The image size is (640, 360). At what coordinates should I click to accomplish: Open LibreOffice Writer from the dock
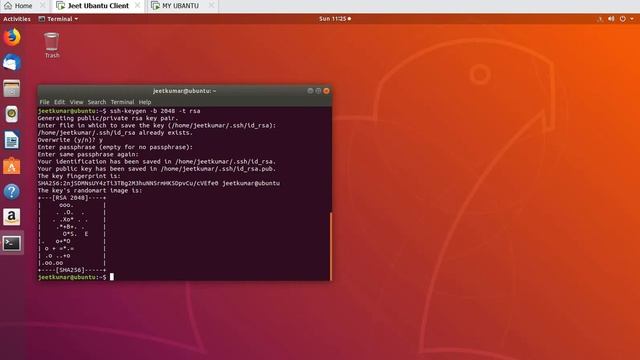[12, 140]
